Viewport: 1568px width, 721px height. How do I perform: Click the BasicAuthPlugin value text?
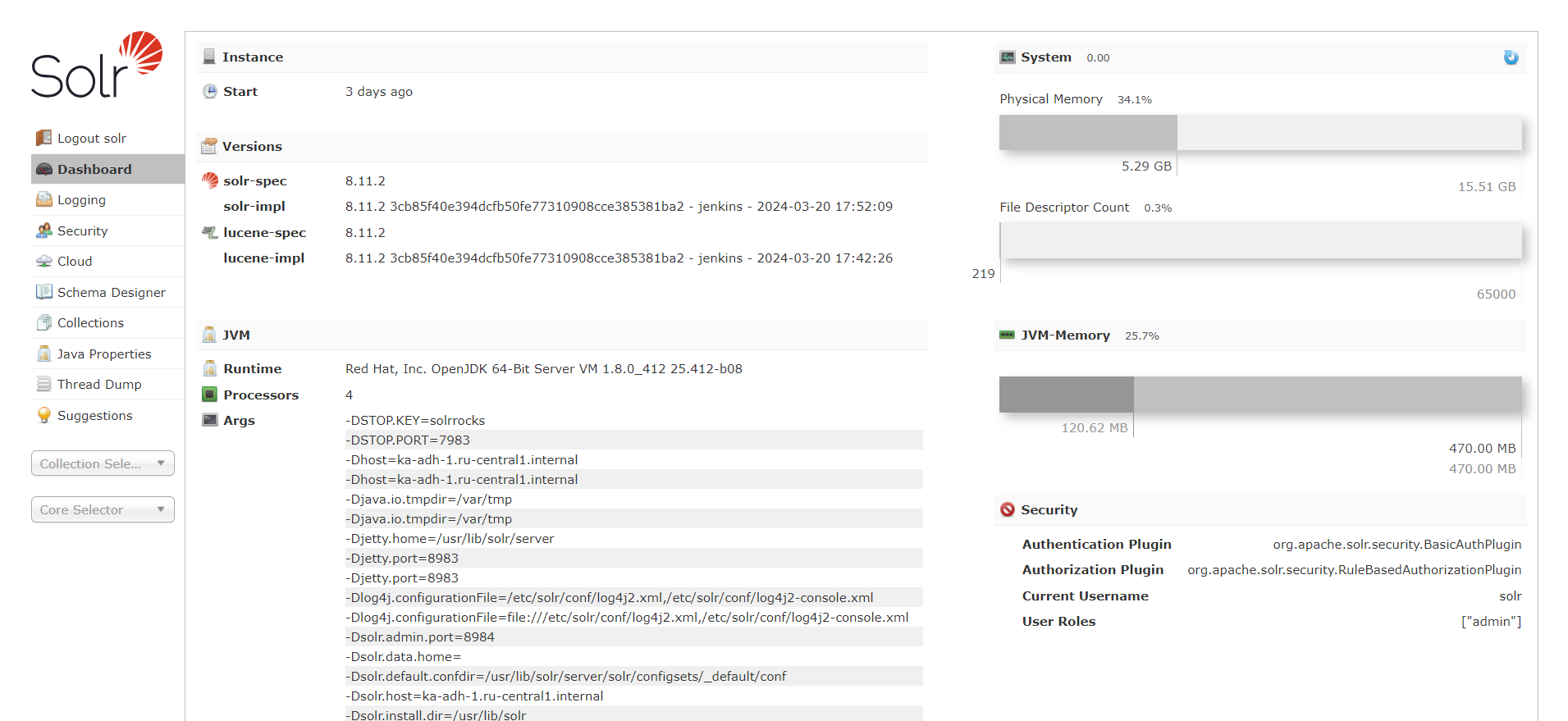pos(1397,544)
